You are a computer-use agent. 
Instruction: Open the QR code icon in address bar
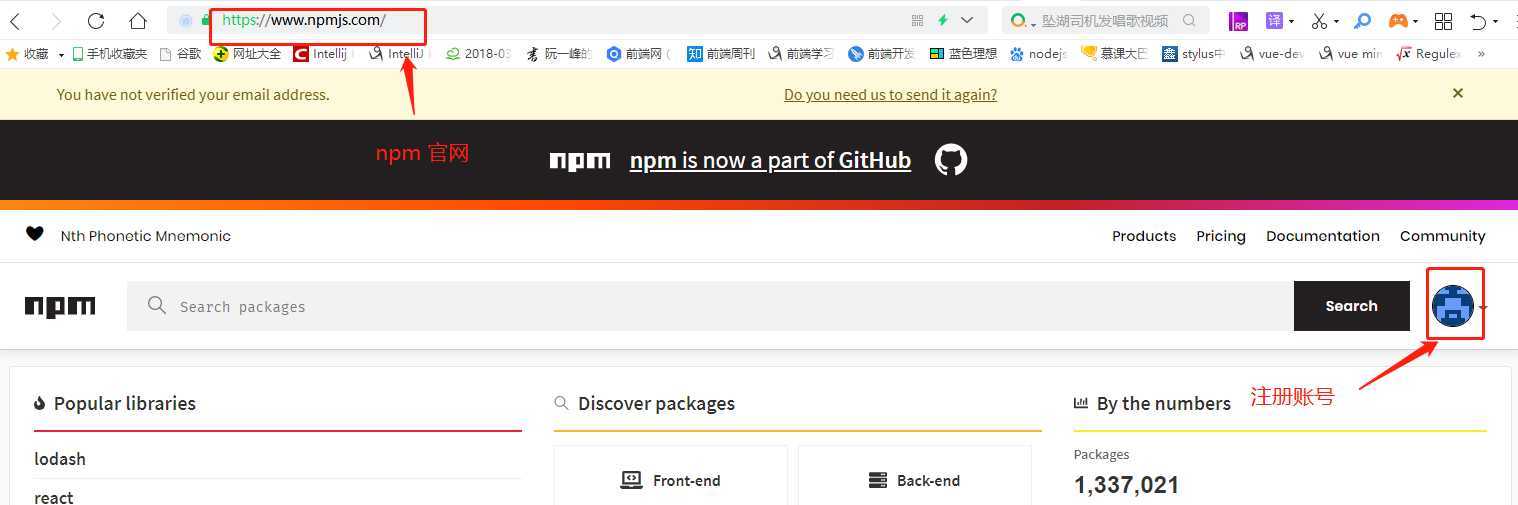[x=918, y=20]
